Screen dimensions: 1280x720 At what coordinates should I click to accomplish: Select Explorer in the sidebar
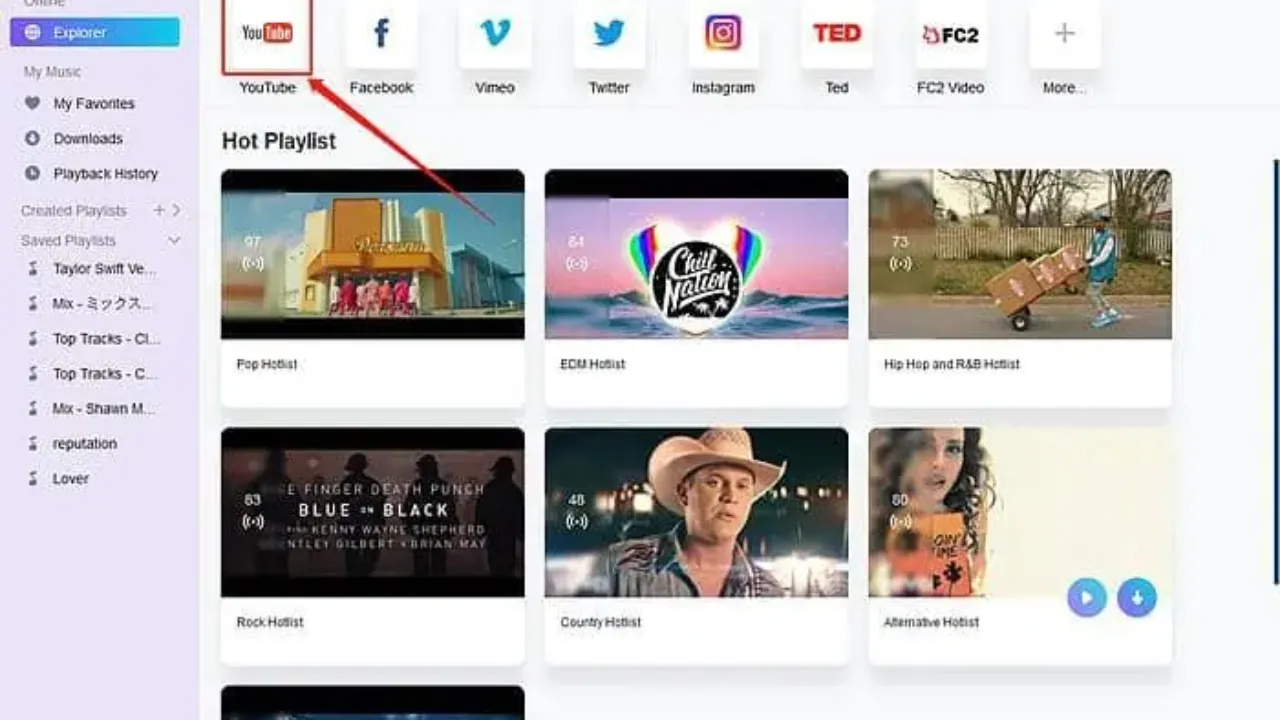pos(95,32)
